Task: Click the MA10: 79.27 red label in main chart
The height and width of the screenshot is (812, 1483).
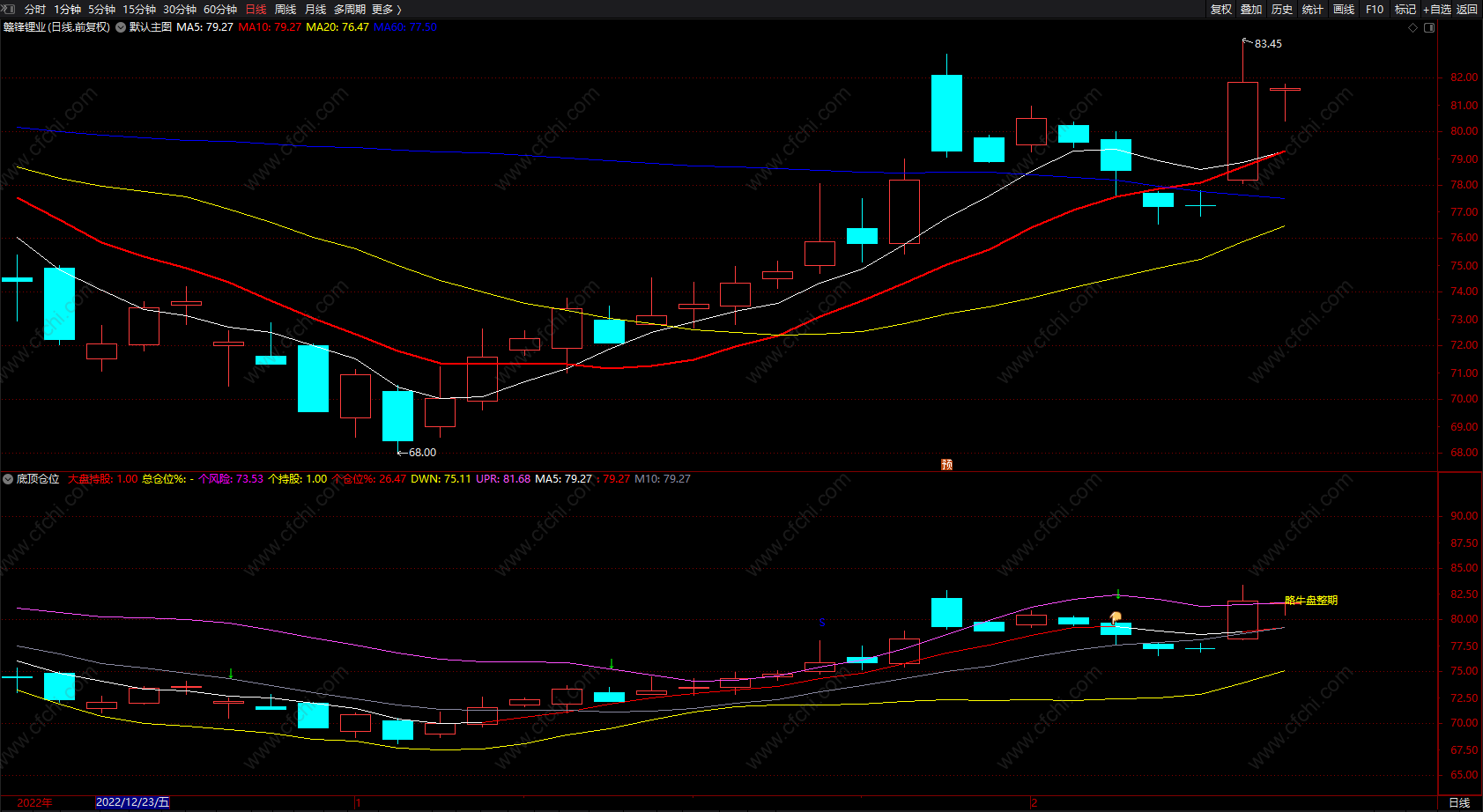Action: [270, 27]
